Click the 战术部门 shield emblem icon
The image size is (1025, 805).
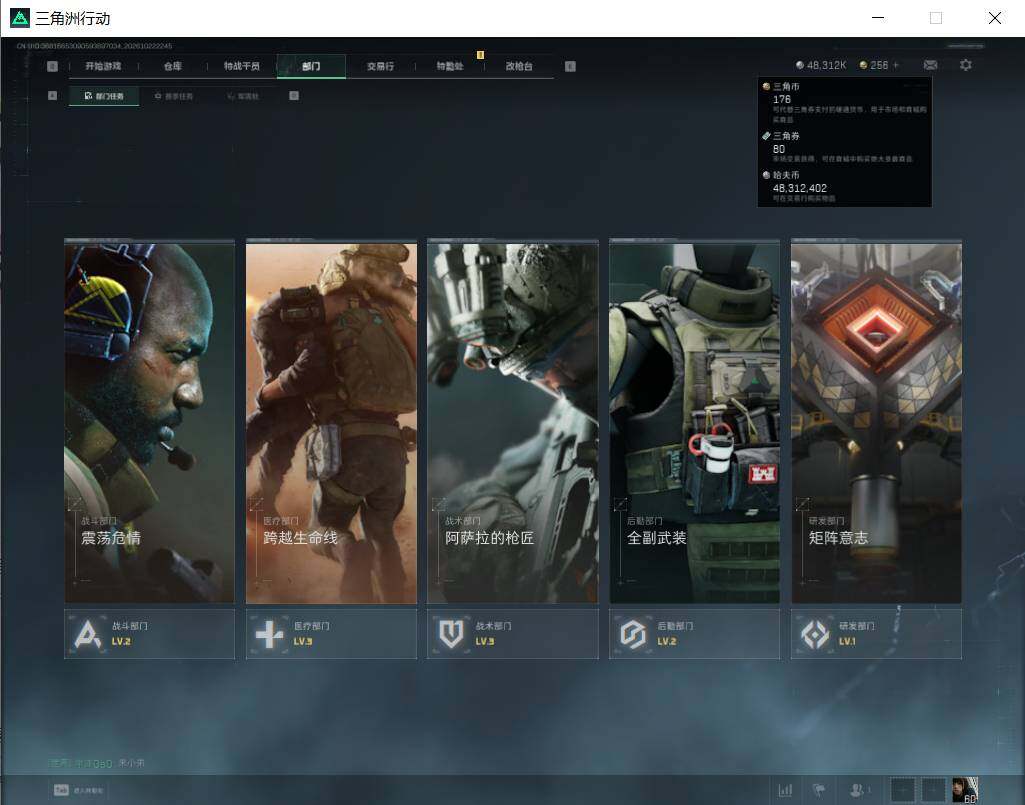[451, 634]
